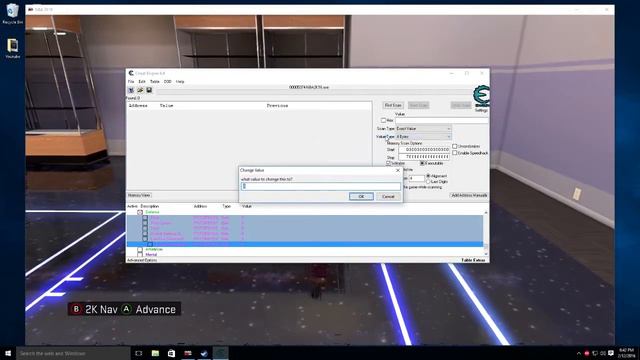Select the Last Digits radio button
The height and width of the screenshot is (360, 640).
tap(428, 181)
